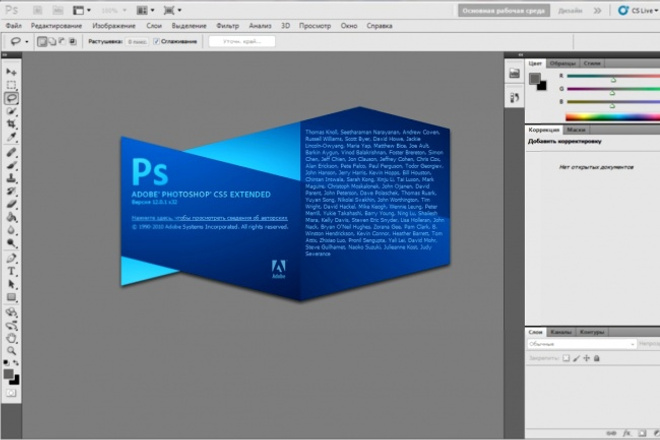Select the Move tool
This screenshot has width=660, height=440.
point(11,72)
